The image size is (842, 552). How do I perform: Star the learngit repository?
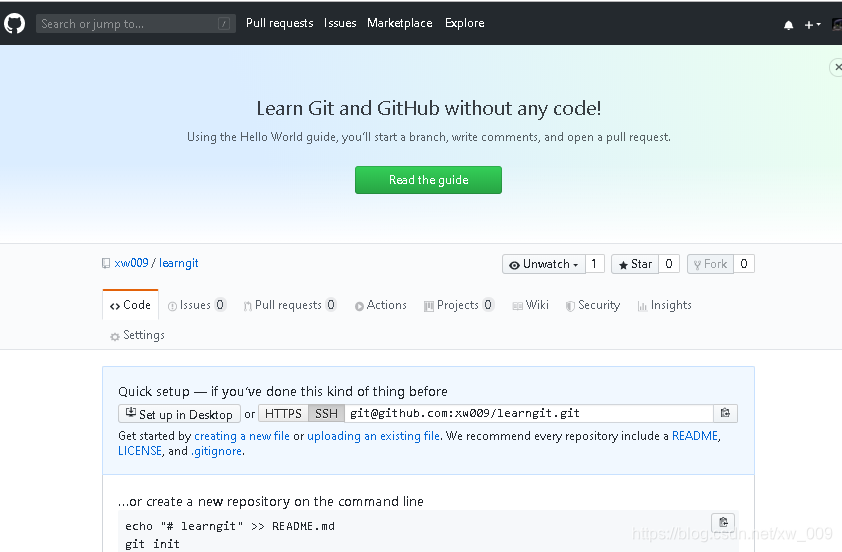[635, 264]
